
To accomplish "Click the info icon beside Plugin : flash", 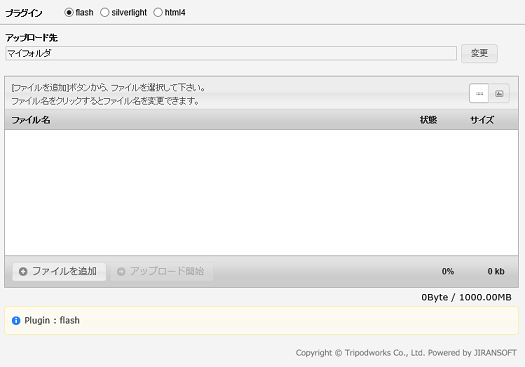I will click(x=16, y=321).
